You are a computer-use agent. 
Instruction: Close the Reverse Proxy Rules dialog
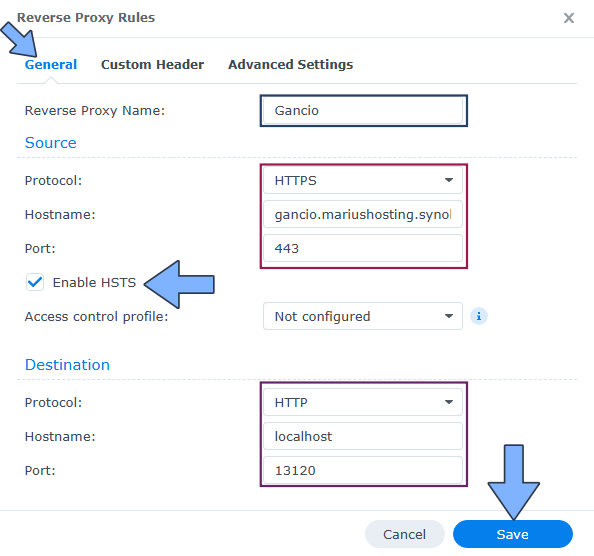pyautogui.click(x=569, y=18)
